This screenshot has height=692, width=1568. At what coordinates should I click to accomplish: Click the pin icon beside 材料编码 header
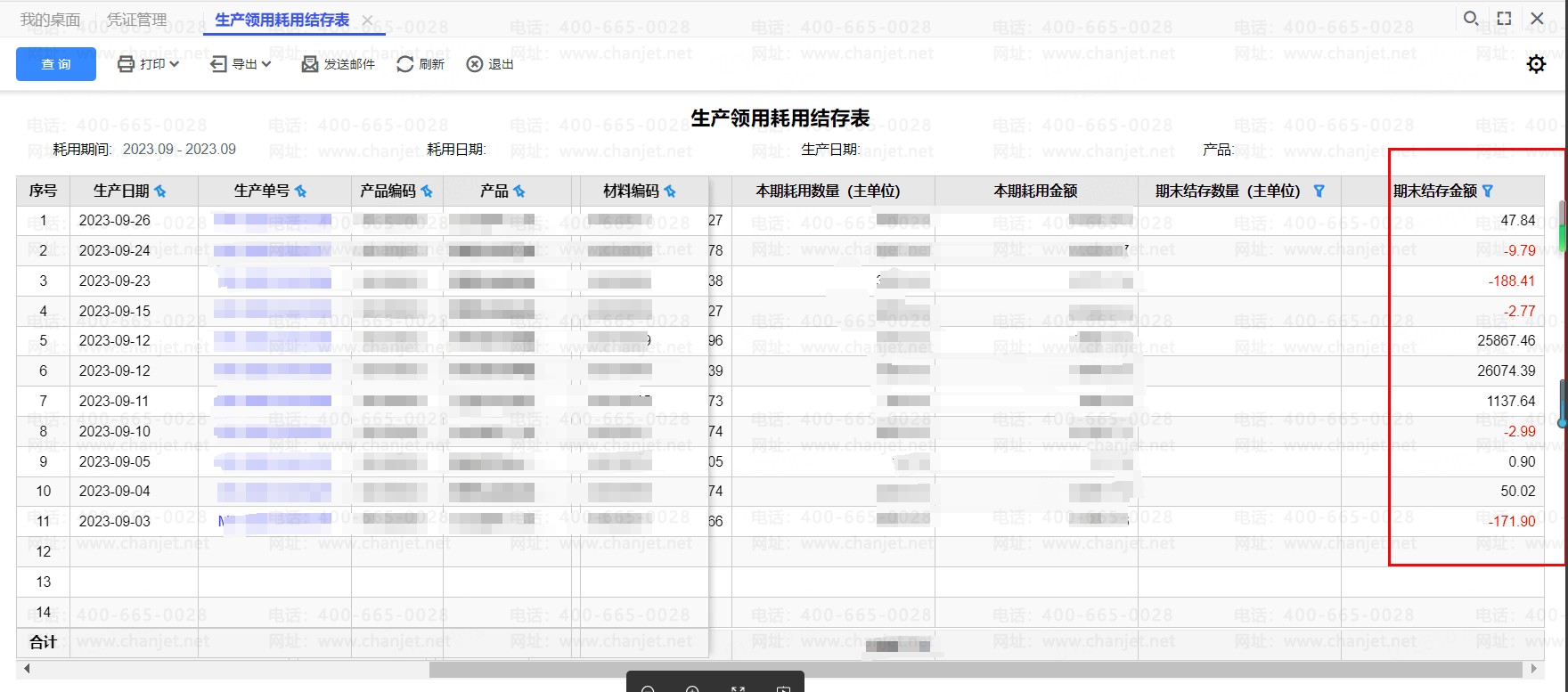670,191
